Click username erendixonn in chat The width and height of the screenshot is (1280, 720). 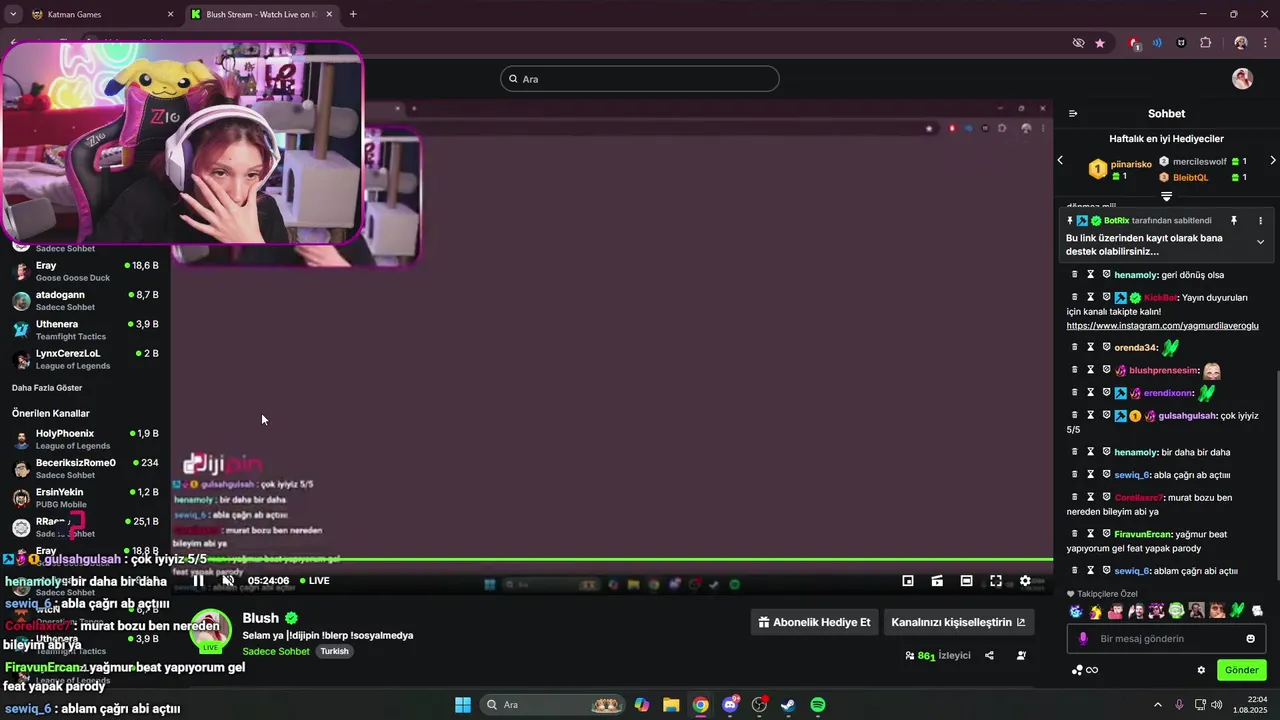click(1168, 393)
